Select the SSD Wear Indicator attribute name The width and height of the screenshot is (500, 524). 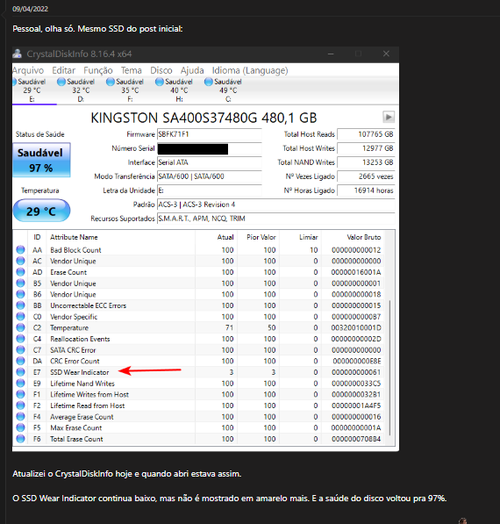(80, 372)
